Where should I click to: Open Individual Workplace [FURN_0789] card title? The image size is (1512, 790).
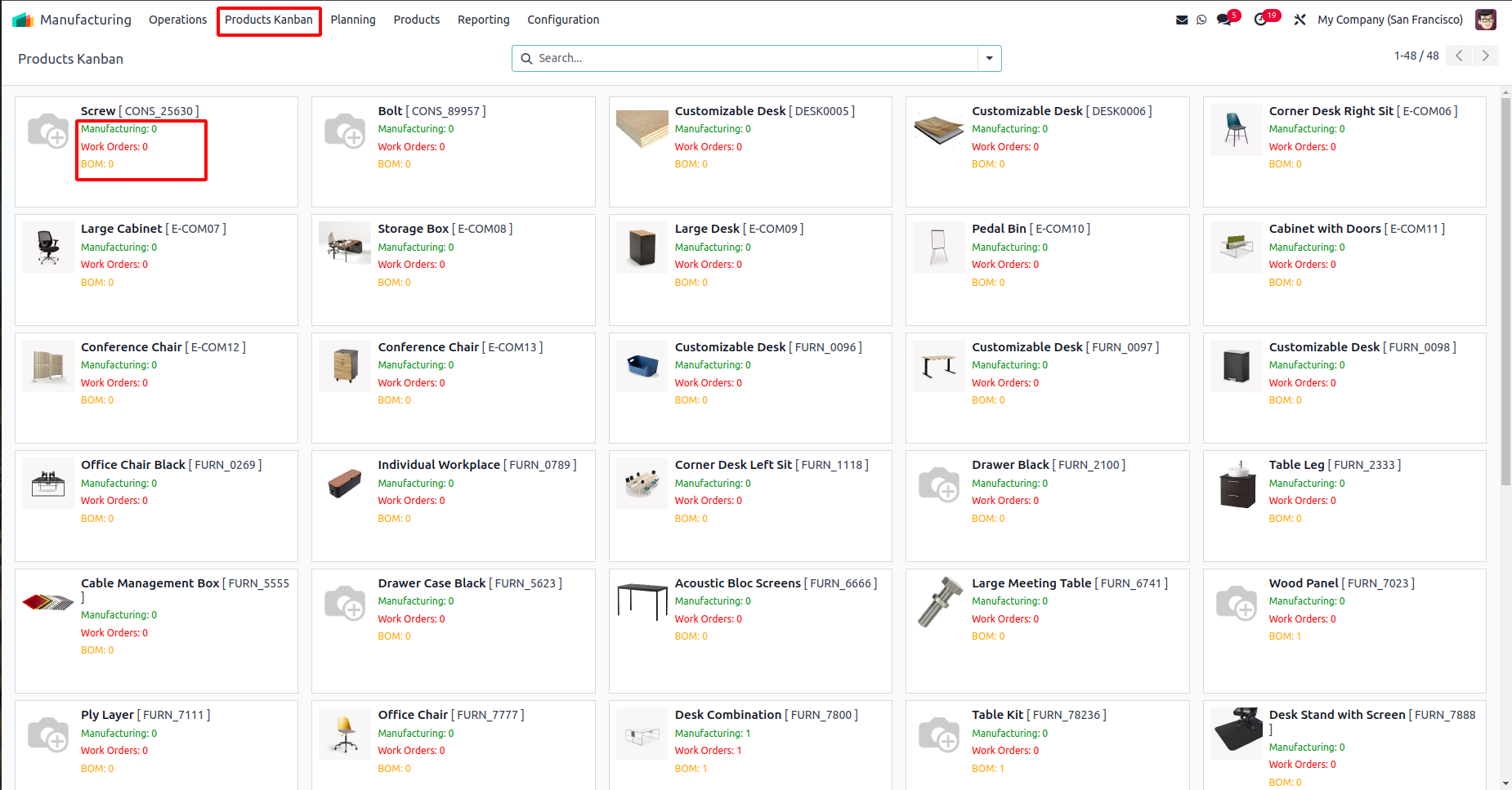coord(477,465)
